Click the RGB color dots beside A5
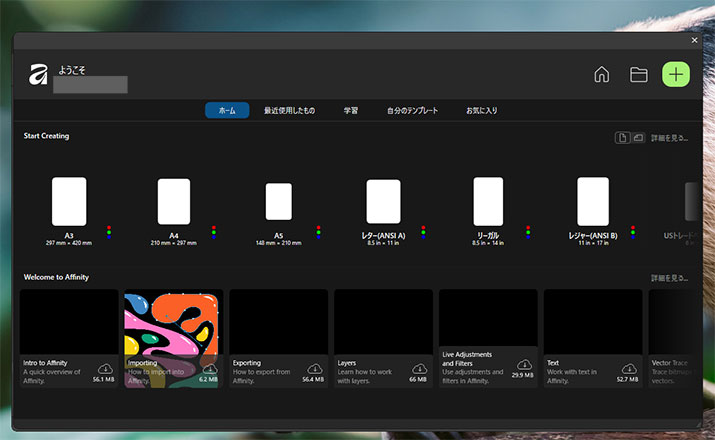 [x=318, y=232]
